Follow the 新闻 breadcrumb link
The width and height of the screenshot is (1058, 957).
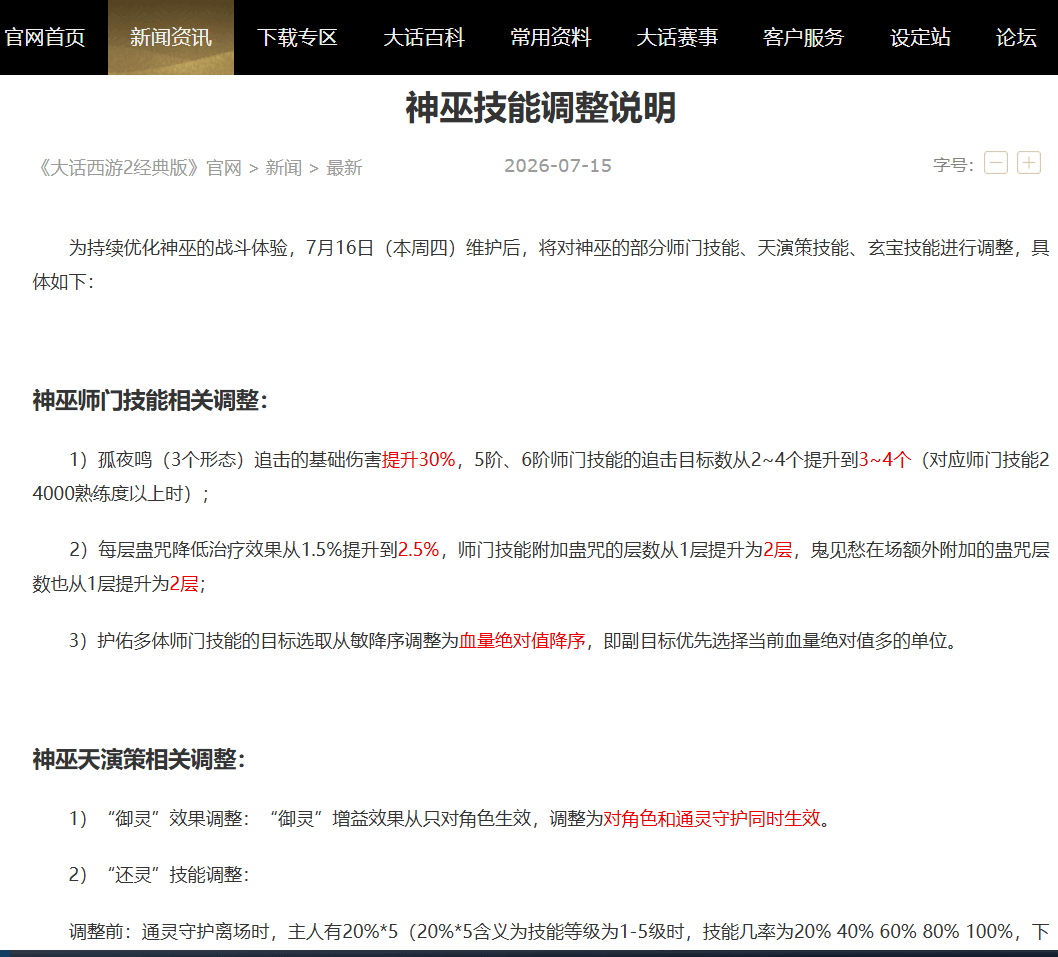(x=283, y=167)
